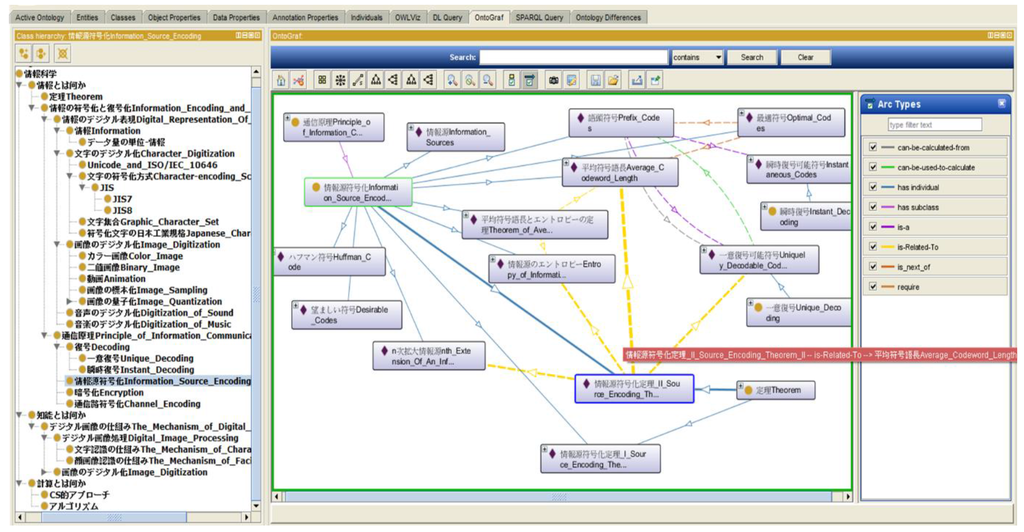Toggle the is-Related-To arc type checkbox

pyautogui.click(x=874, y=246)
